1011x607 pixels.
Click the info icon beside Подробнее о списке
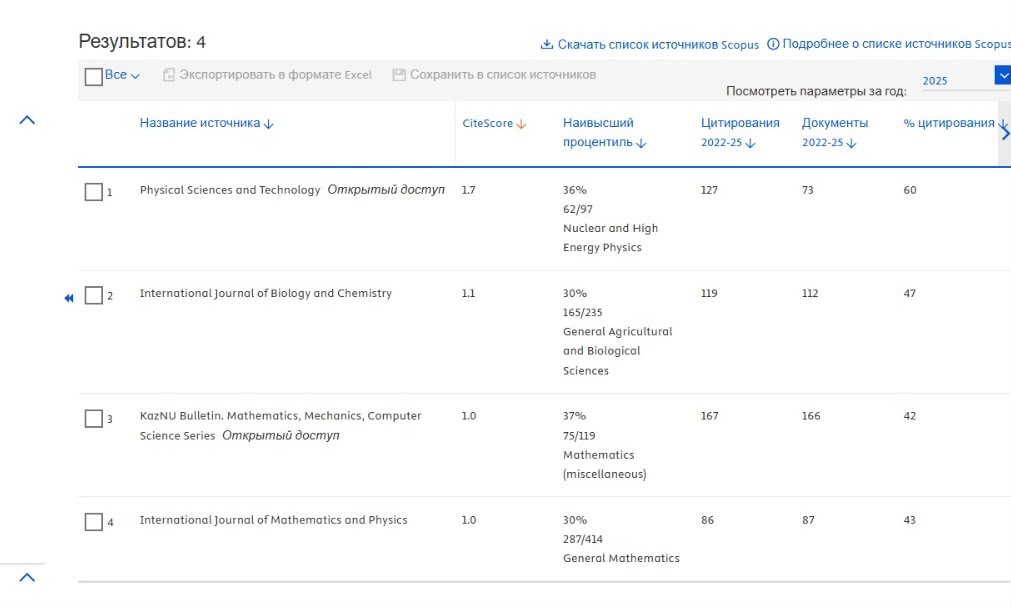(x=772, y=44)
